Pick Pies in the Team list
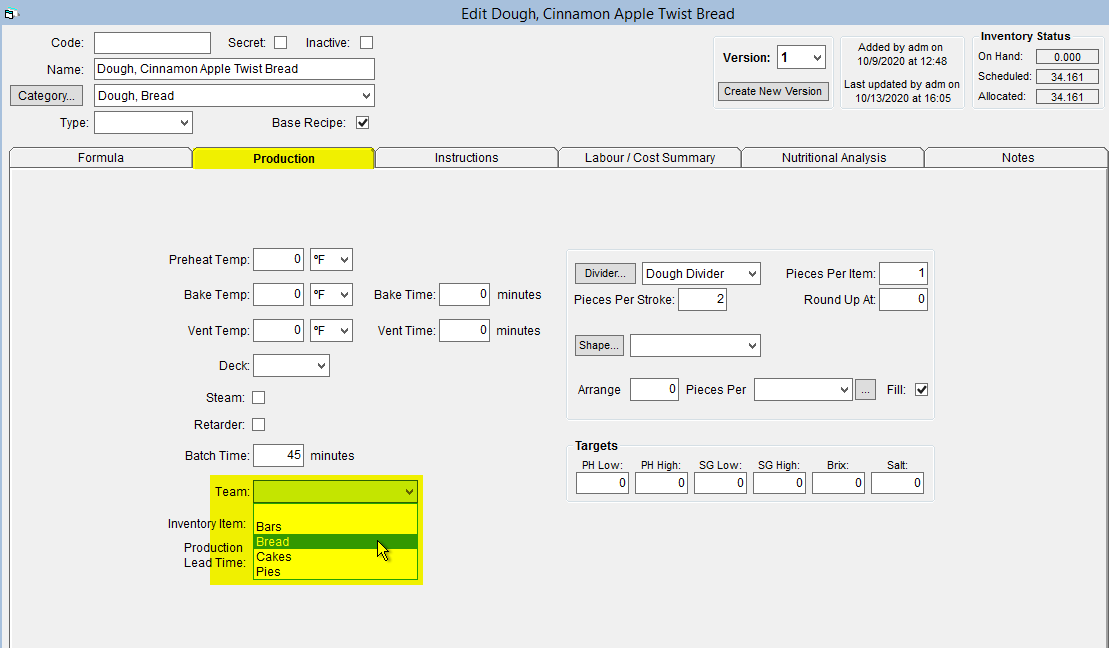 click(x=335, y=572)
